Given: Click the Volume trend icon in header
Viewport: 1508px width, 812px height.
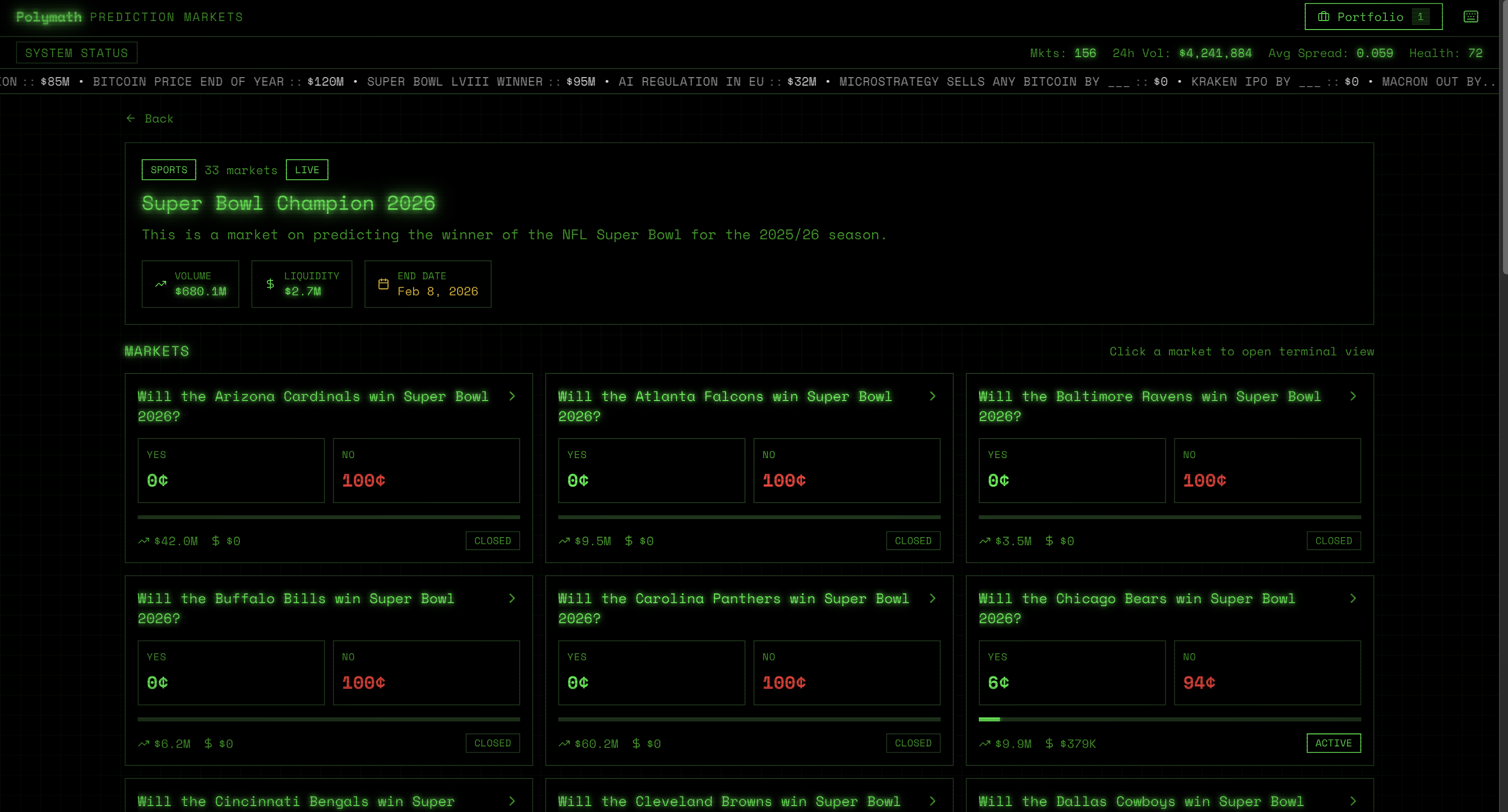Looking at the screenshot, I should tap(160, 284).
